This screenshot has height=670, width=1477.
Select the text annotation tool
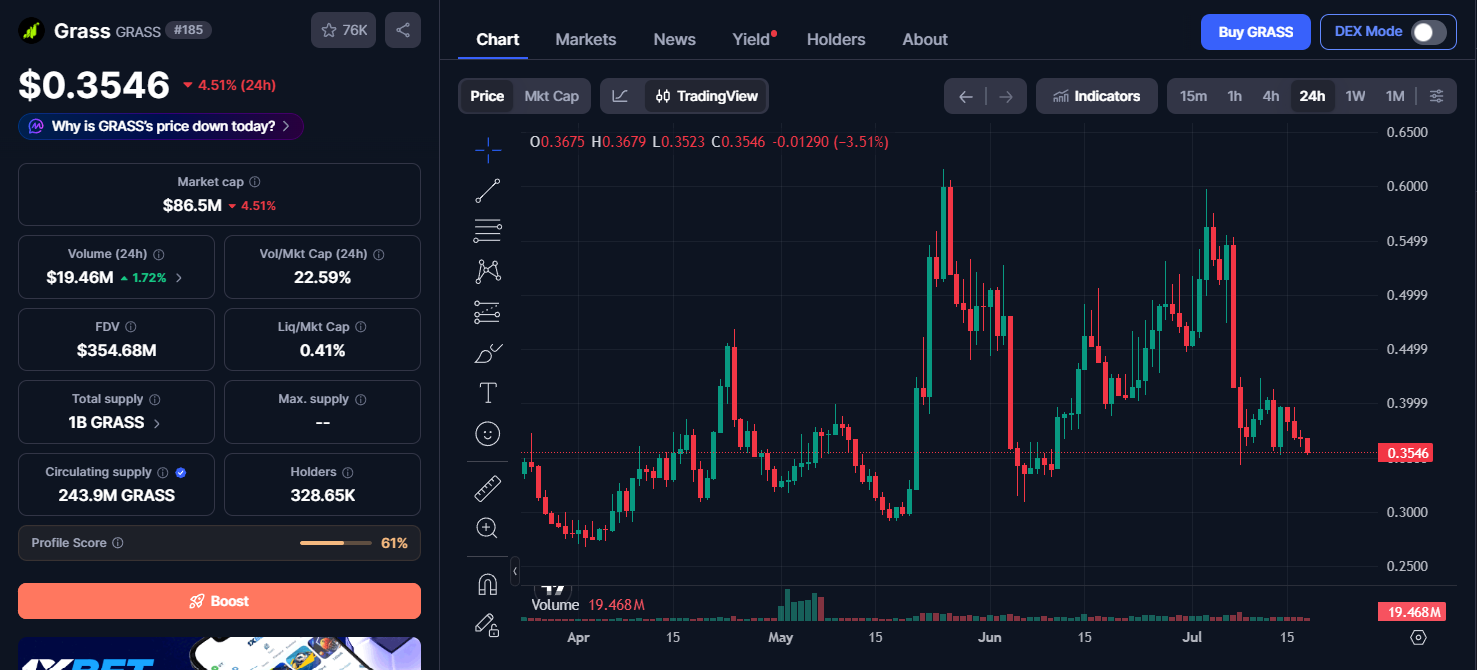pyautogui.click(x=488, y=393)
